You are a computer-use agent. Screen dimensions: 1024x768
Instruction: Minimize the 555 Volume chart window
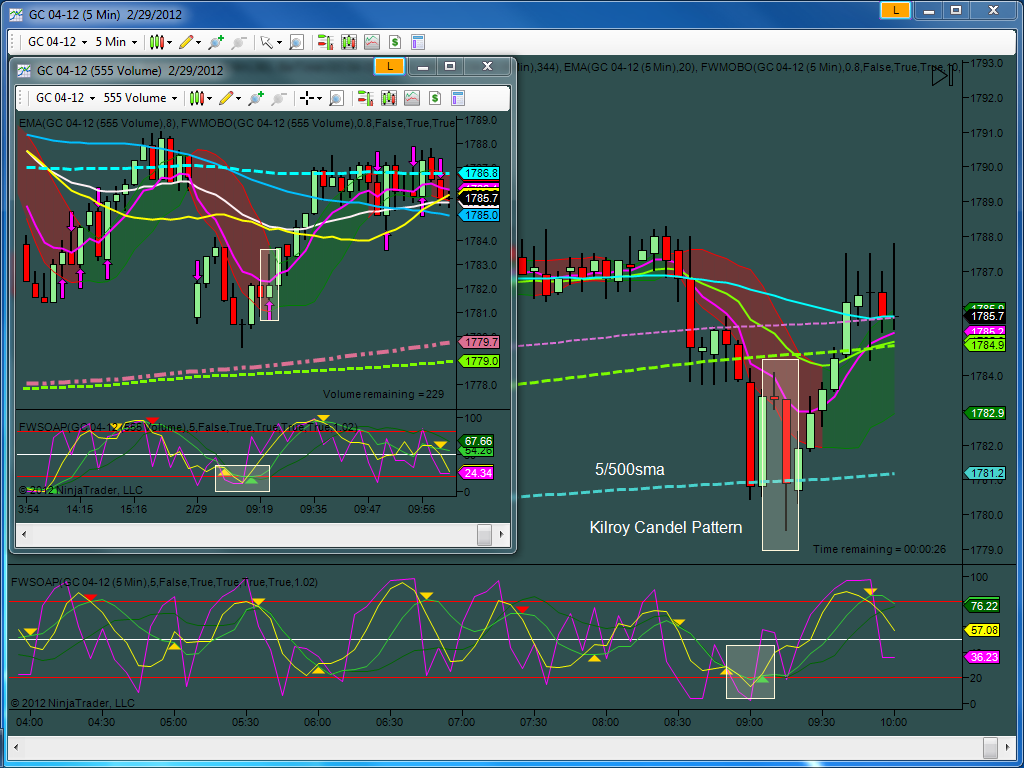pyautogui.click(x=423, y=66)
